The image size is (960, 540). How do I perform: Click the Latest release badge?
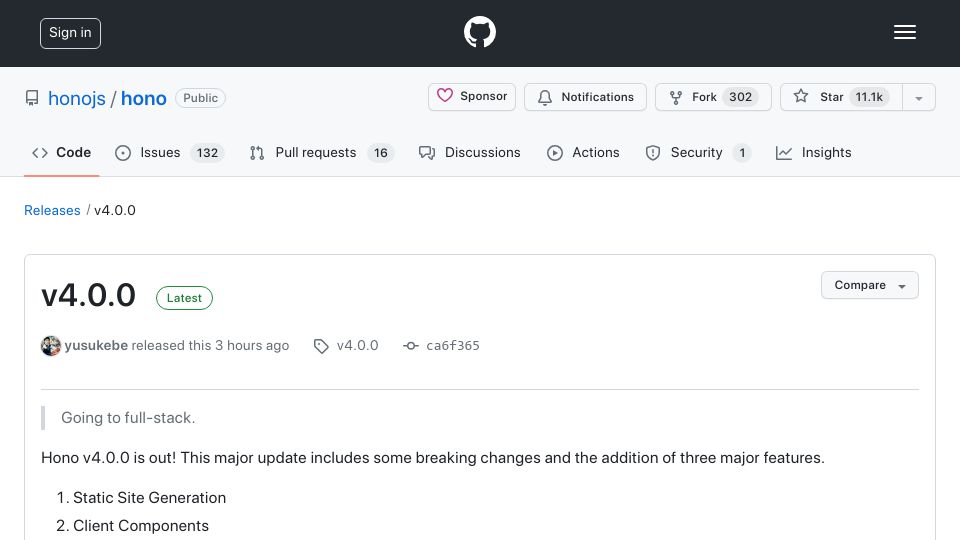point(184,298)
